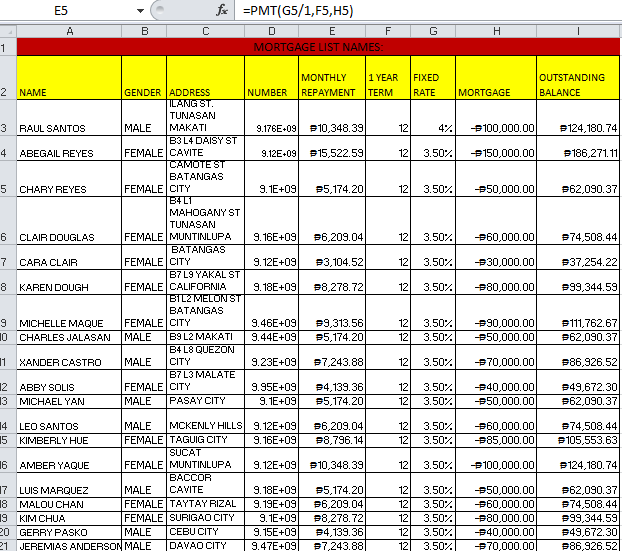Image resolution: width=622 pixels, height=551 pixels.
Task: Click the fx insert function icon
Action: coord(222,10)
